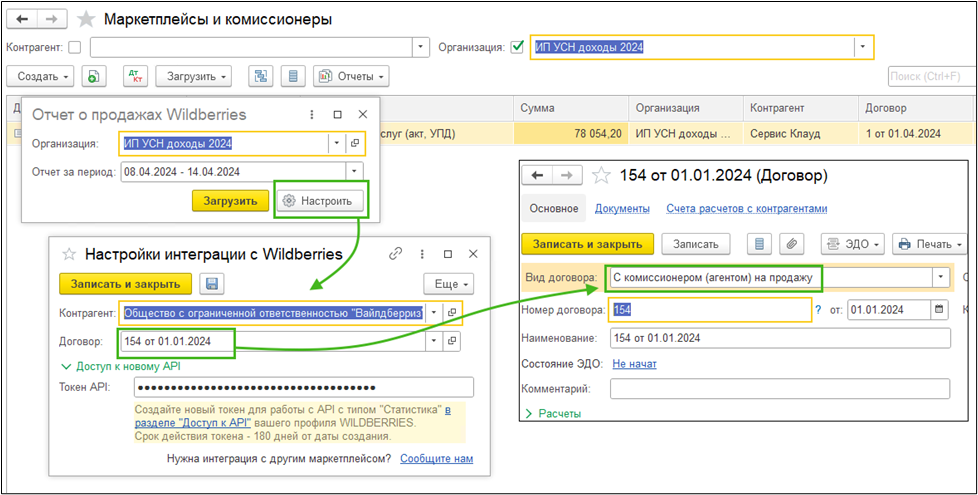Maximize the Отчет о продажах Wildberries dialog
The image size is (978, 495).
point(337,115)
